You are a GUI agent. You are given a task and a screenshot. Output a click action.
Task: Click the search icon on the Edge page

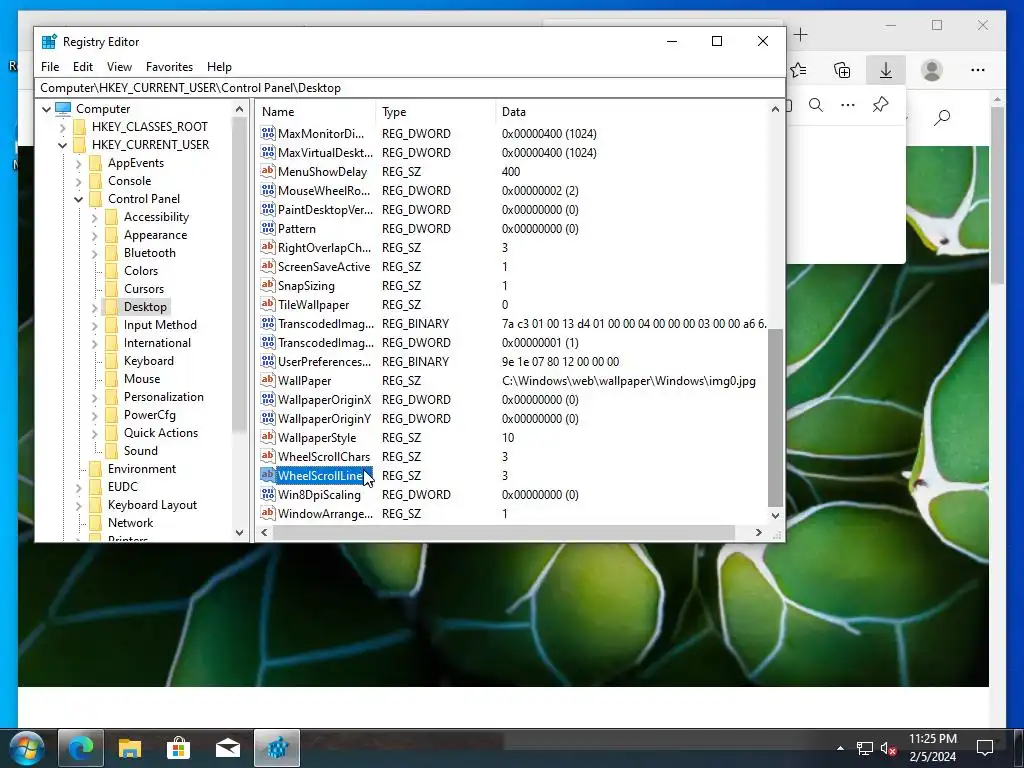[x=942, y=118]
